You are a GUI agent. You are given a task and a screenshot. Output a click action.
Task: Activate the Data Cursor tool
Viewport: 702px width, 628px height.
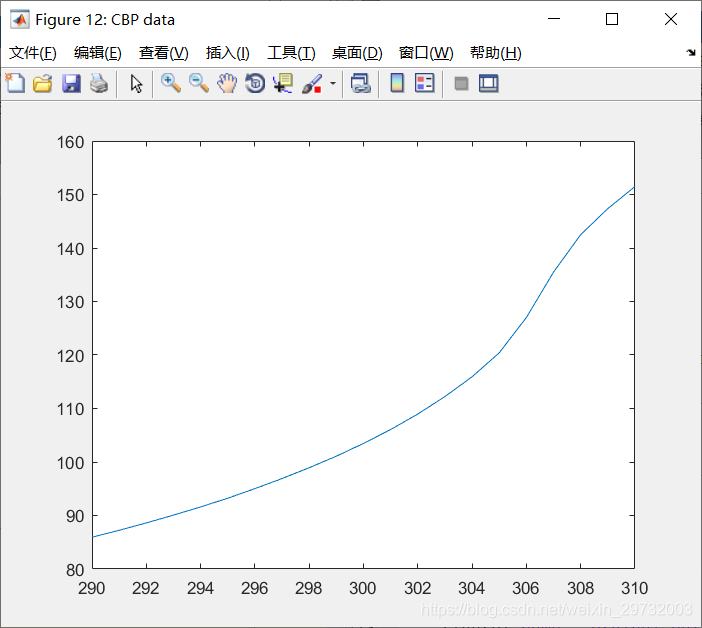click(283, 83)
